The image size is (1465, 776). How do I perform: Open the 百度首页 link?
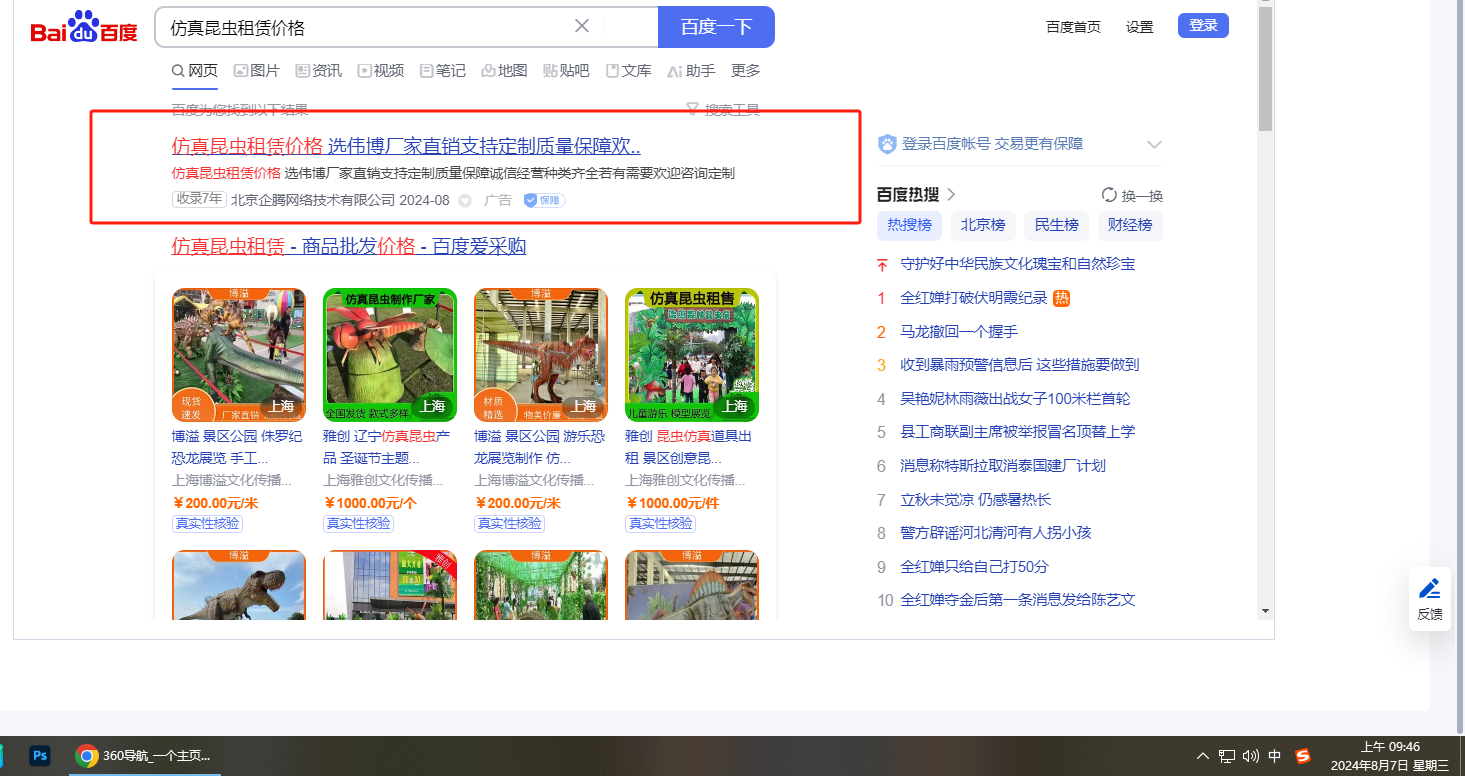[x=1073, y=27]
